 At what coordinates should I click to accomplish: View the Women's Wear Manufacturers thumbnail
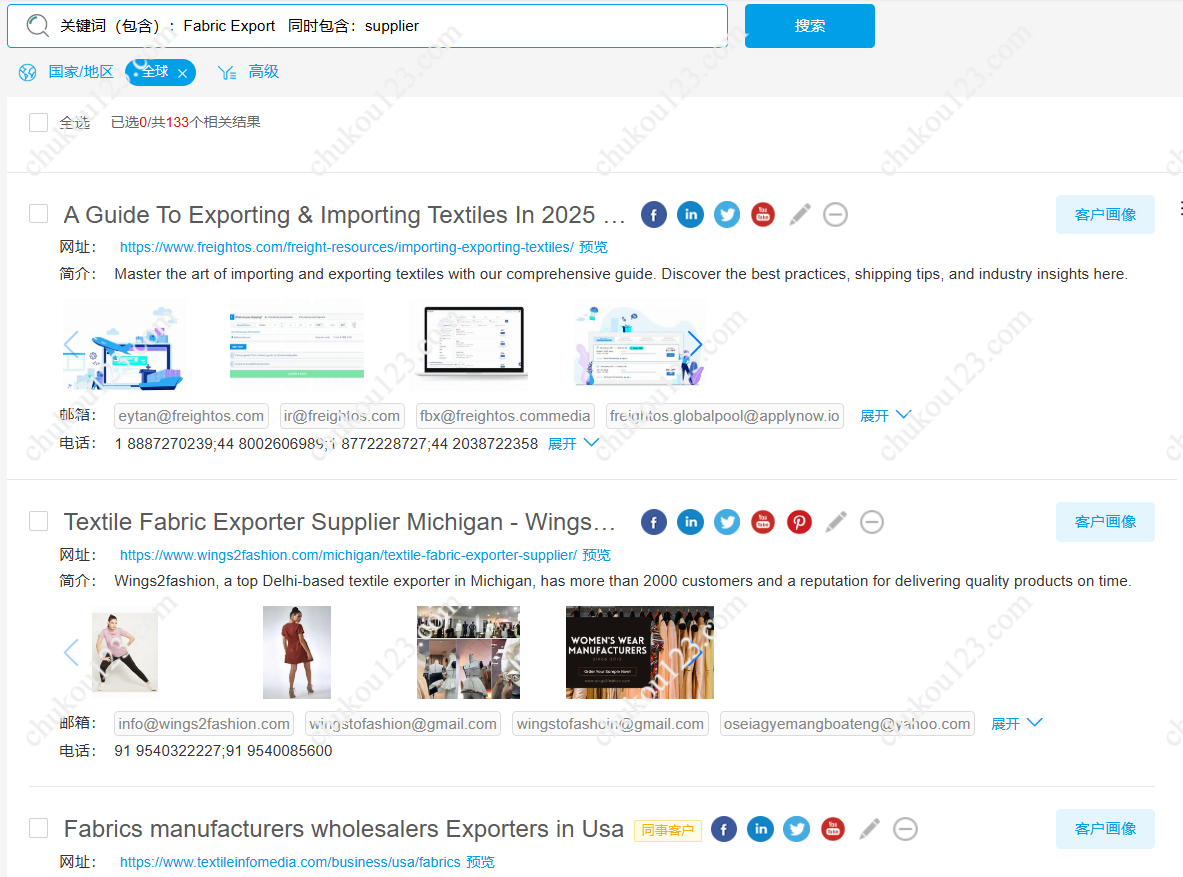640,652
